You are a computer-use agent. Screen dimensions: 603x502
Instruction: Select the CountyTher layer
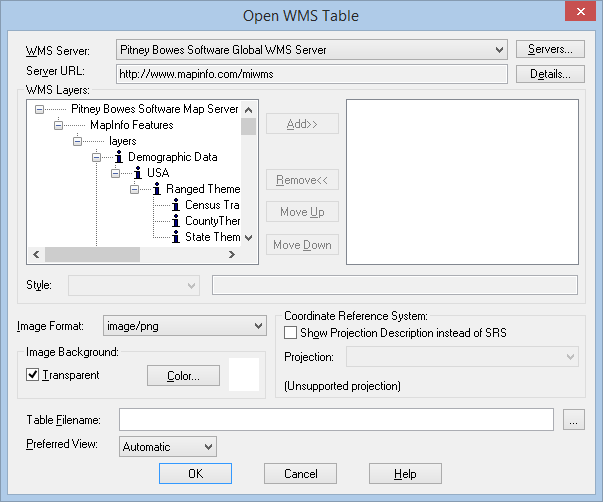[212, 221]
